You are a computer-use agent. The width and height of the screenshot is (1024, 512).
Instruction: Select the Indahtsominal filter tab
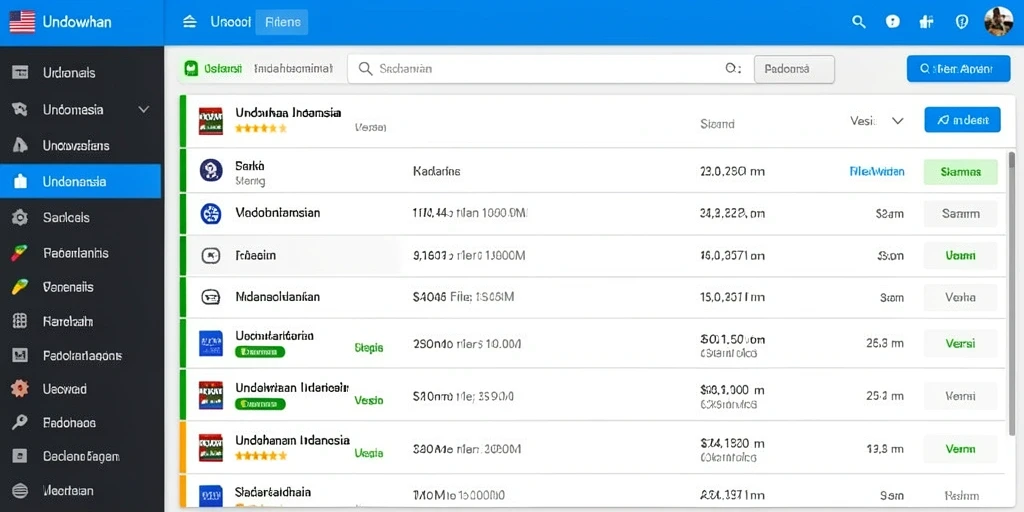click(293, 68)
